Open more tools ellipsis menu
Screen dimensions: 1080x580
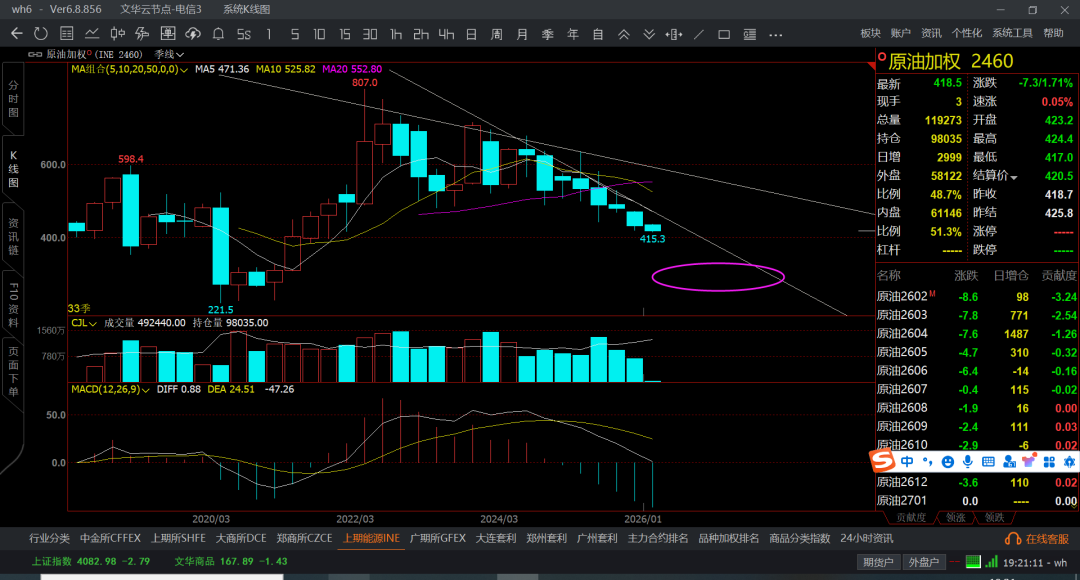pyautogui.click(x=776, y=34)
